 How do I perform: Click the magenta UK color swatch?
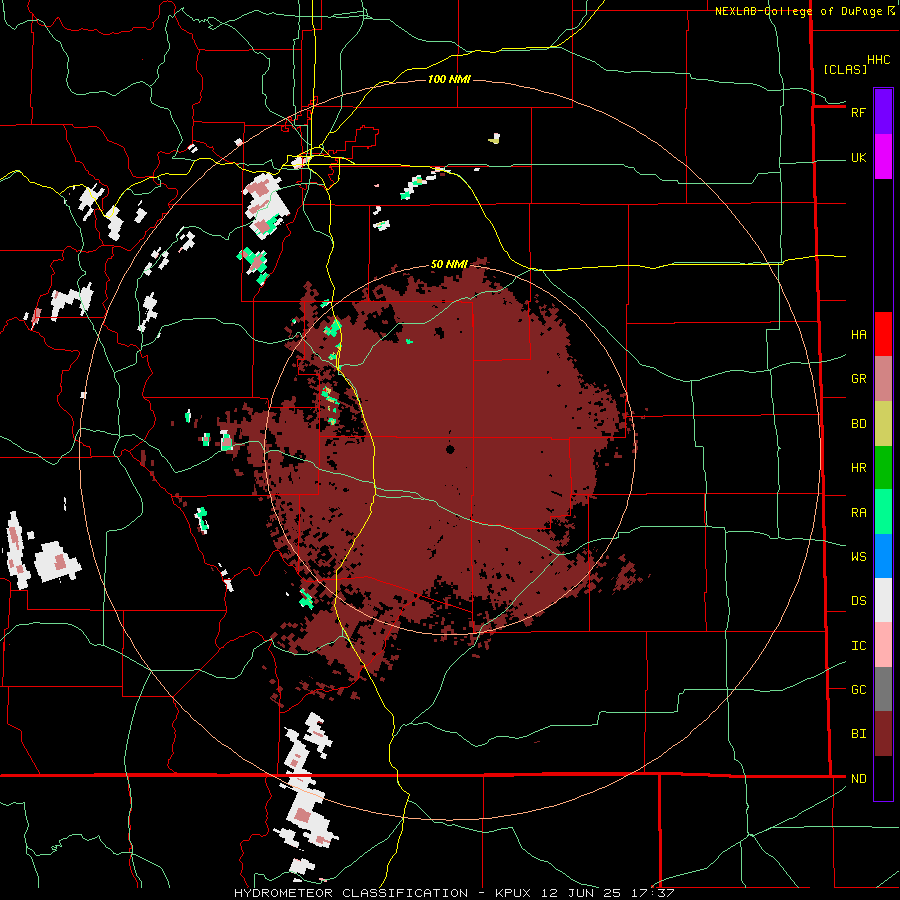coord(883,157)
